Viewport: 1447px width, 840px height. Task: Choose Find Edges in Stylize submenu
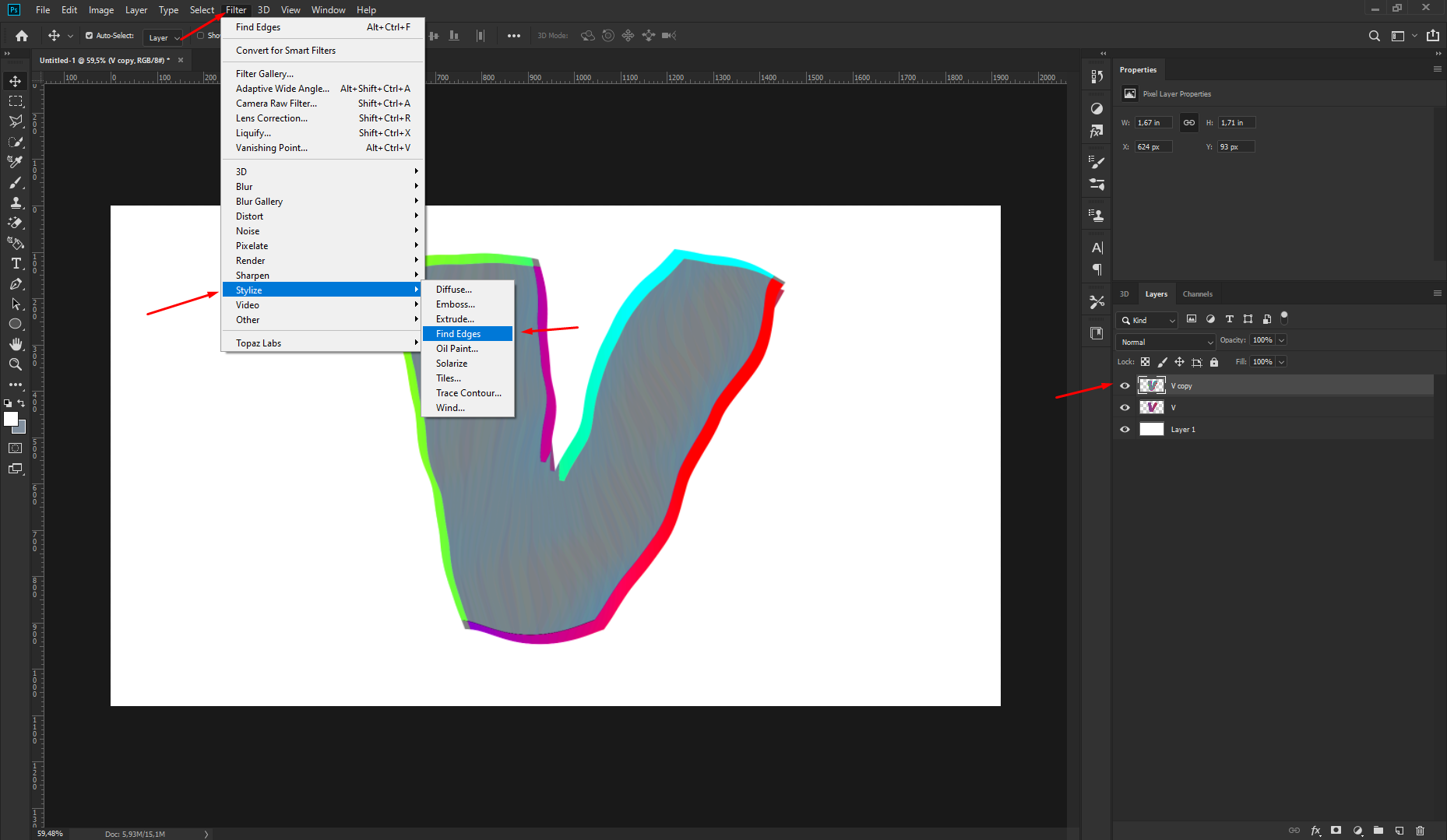click(x=467, y=334)
